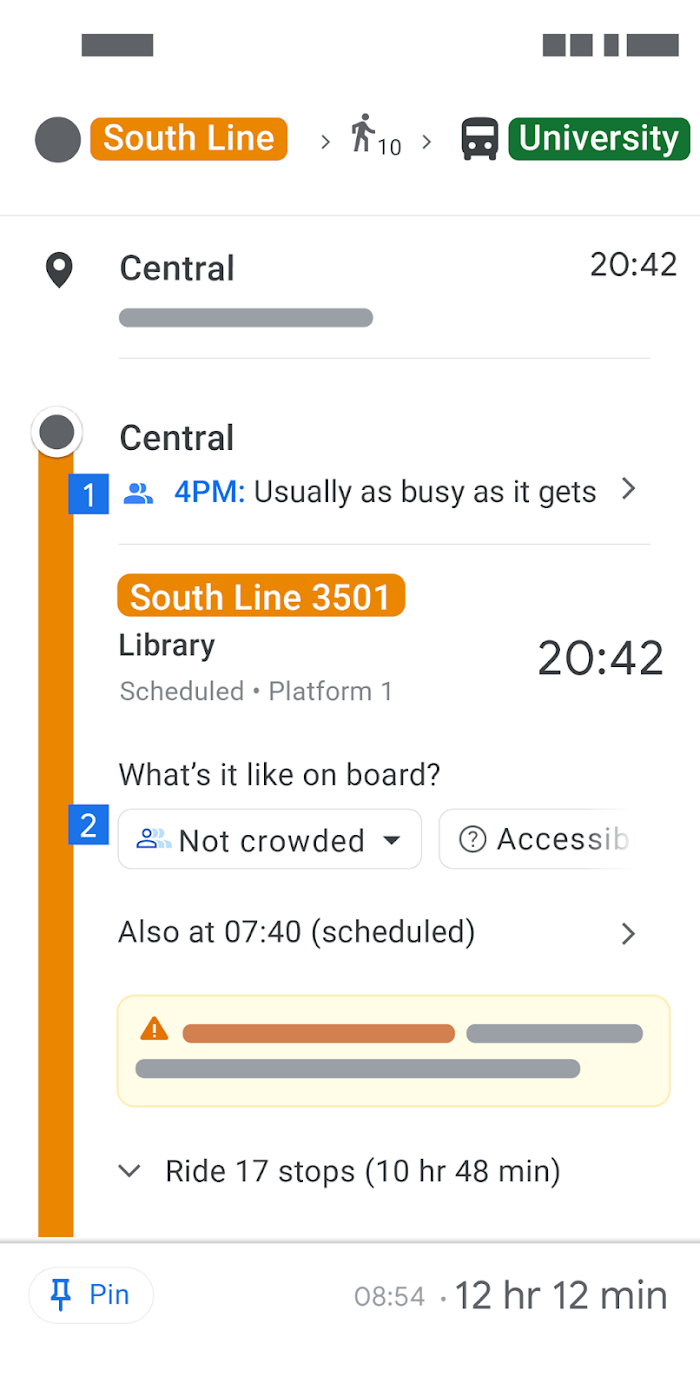The width and height of the screenshot is (700, 1390).
Task: Click the warning triangle in the alert box
Action: [153, 1028]
